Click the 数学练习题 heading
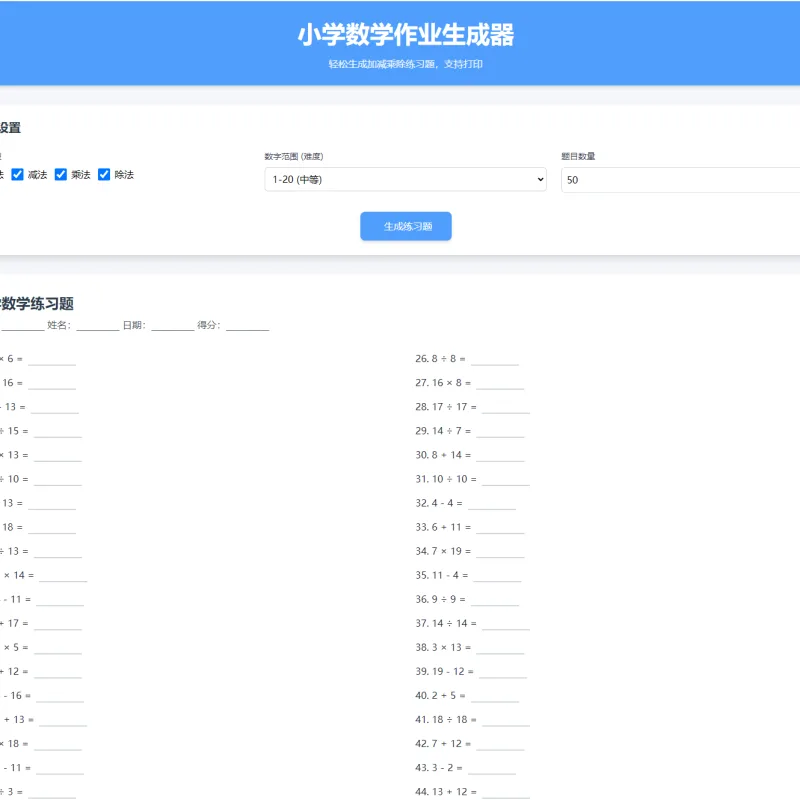Image resolution: width=800 pixels, height=800 pixels. point(37,304)
